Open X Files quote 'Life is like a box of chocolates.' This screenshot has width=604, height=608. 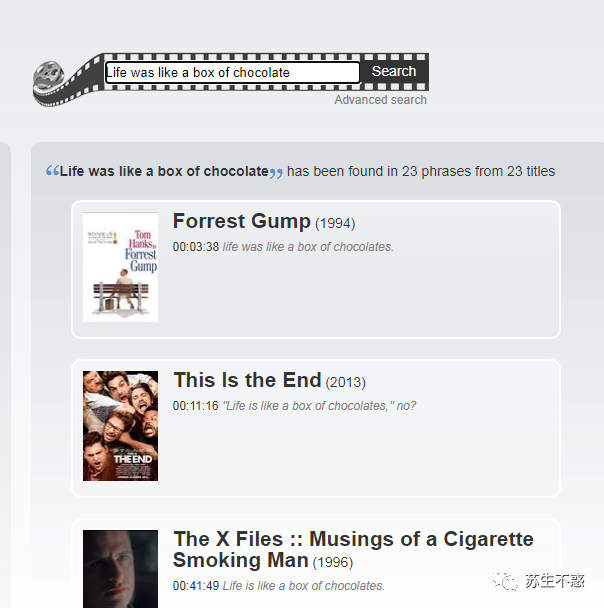coord(304,586)
